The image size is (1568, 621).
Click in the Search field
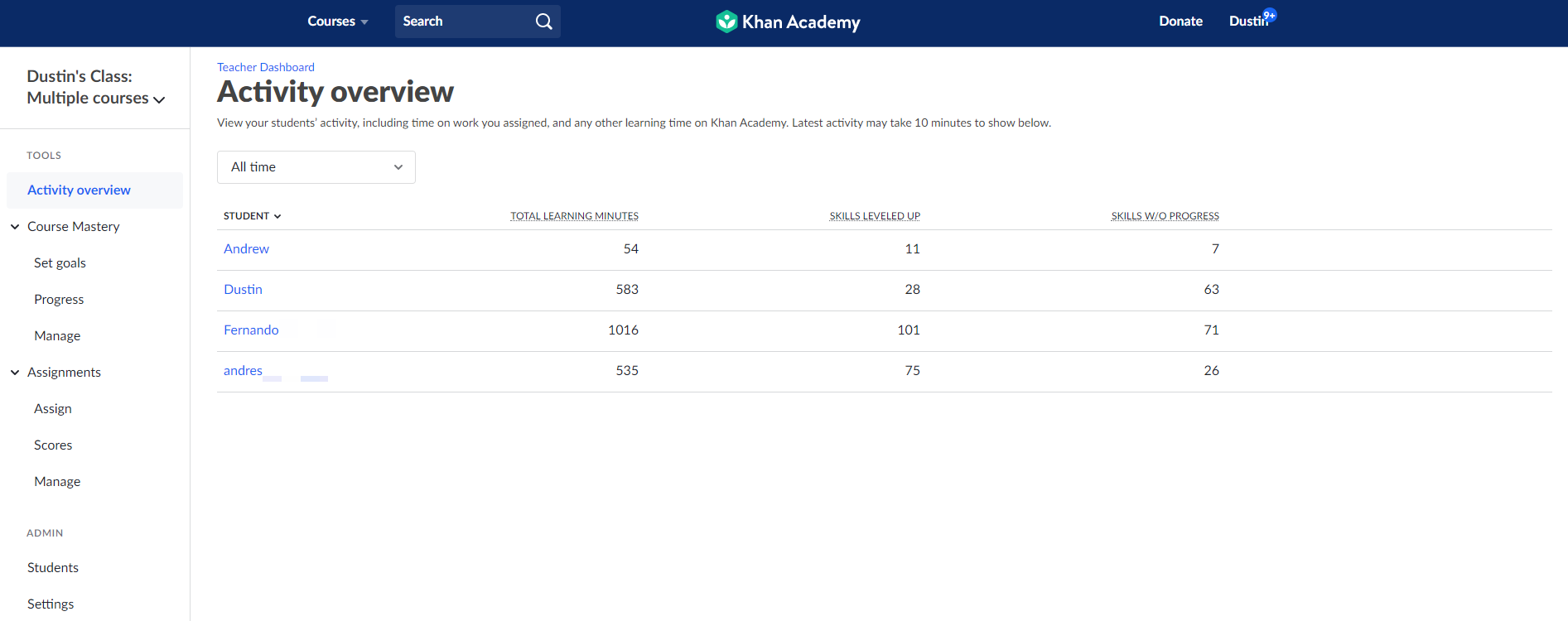[464, 22]
